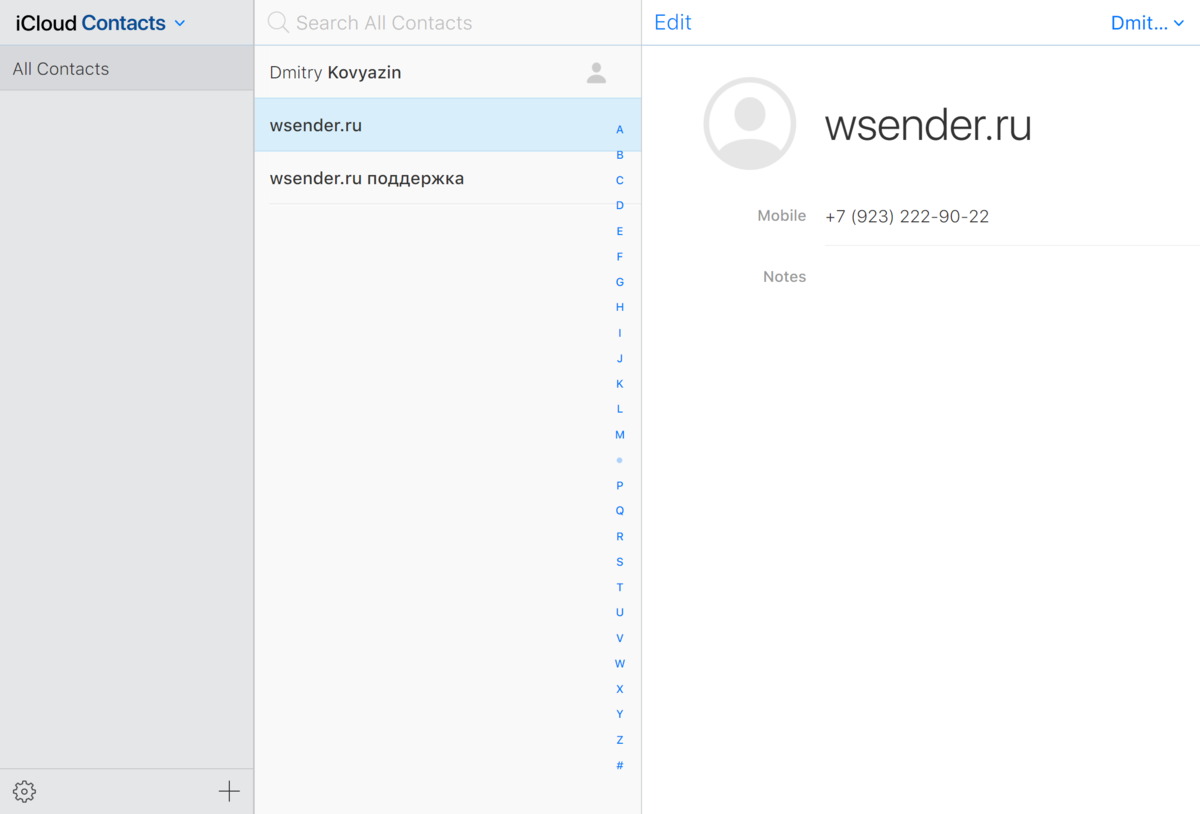Jump to letter K in index

click(620, 384)
